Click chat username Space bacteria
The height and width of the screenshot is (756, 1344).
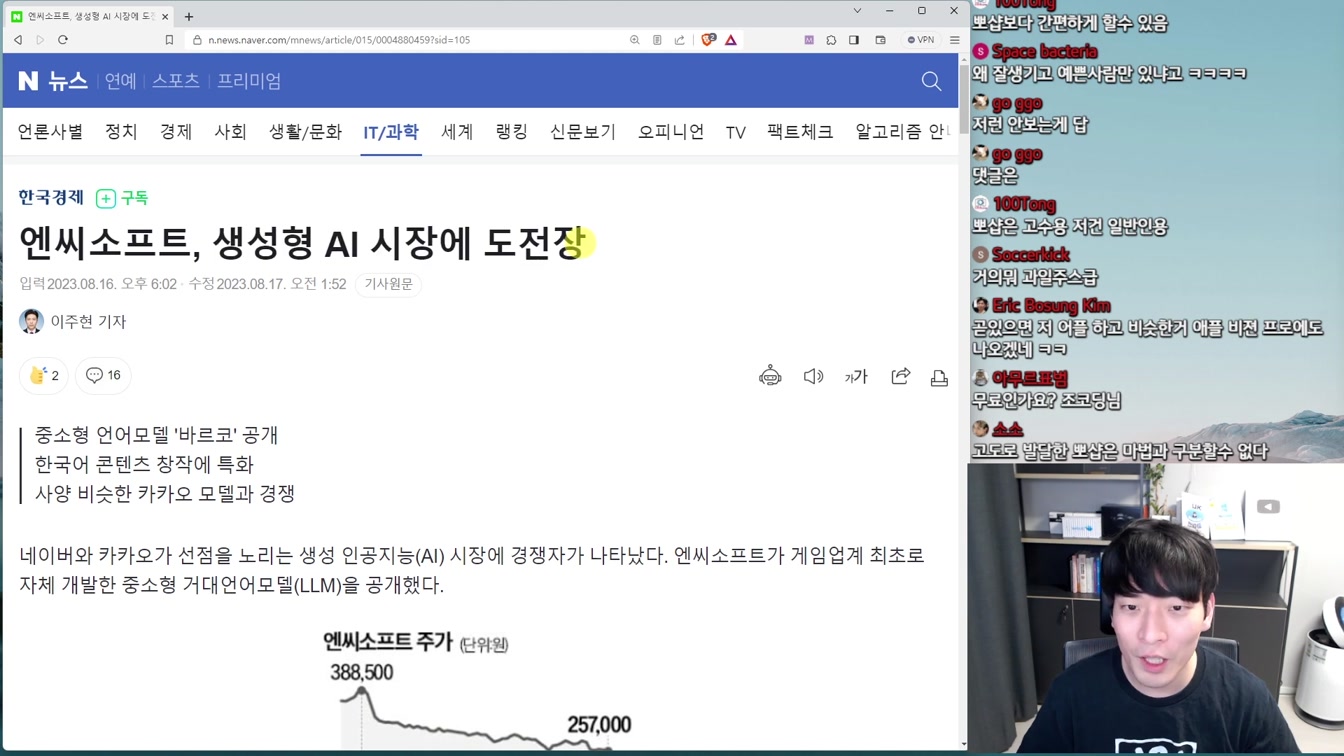(x=1044, y=52)
